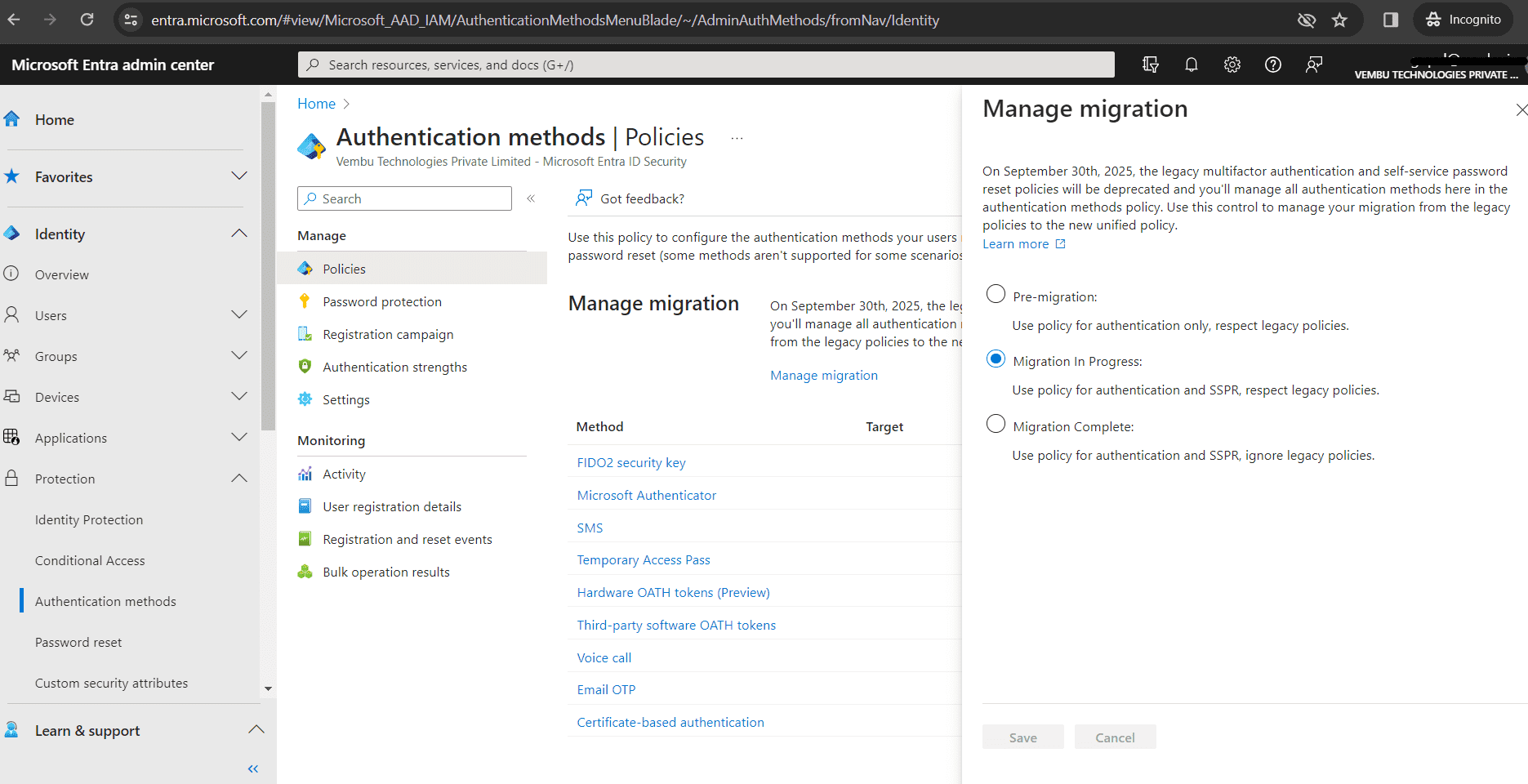This screenshot has height=784, width=1528.
Task: Collapse the left navigation sidebar double chevron
Action: [x=253, y=768]
